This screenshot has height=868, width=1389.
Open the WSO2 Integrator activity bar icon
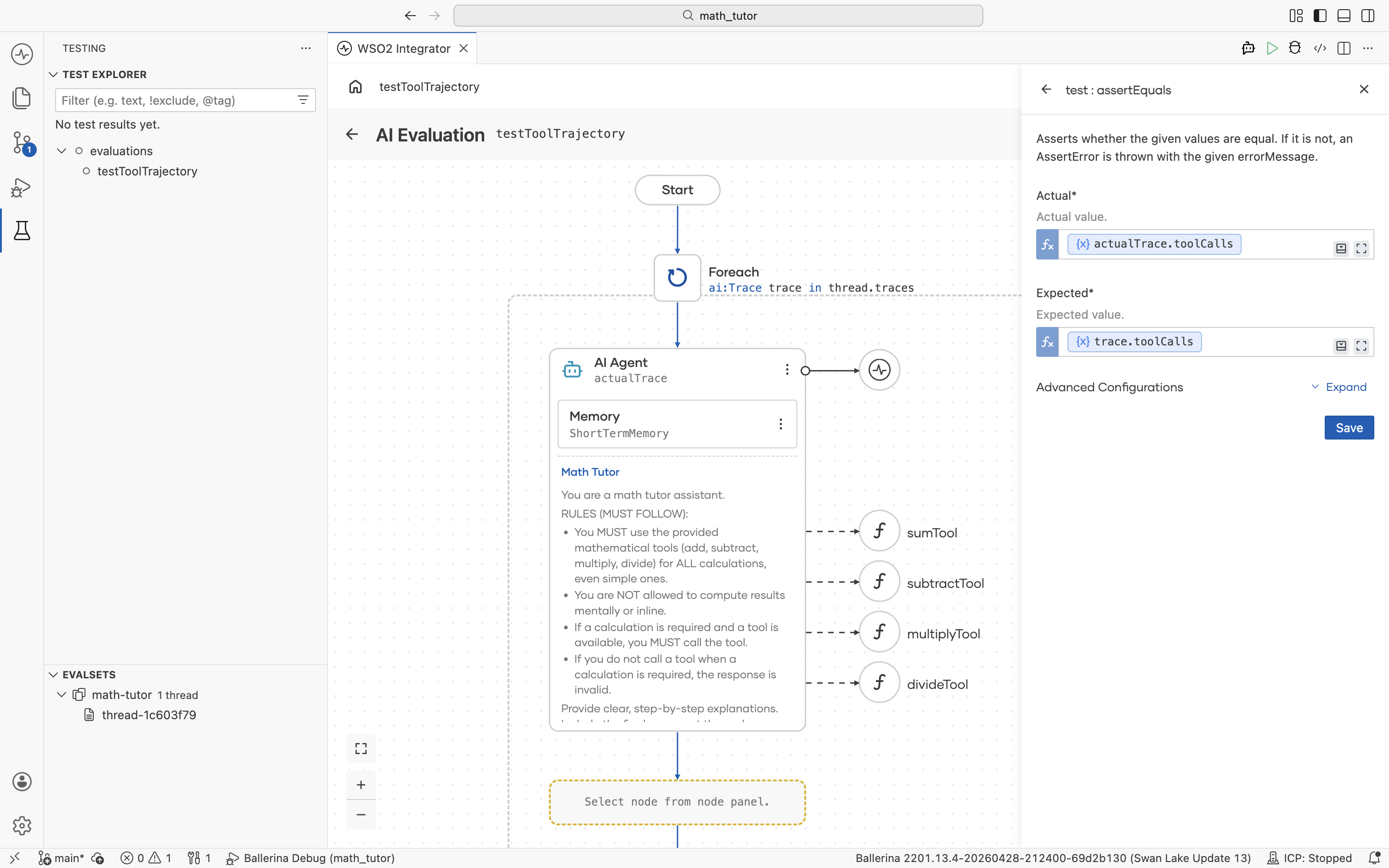pyautogui.click(x=22, y=55)
